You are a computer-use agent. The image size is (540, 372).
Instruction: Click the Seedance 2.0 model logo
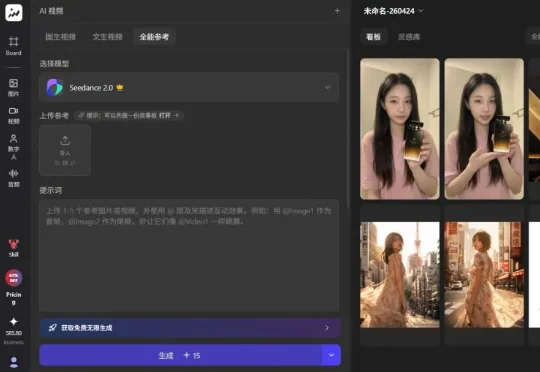pos(55,87)
